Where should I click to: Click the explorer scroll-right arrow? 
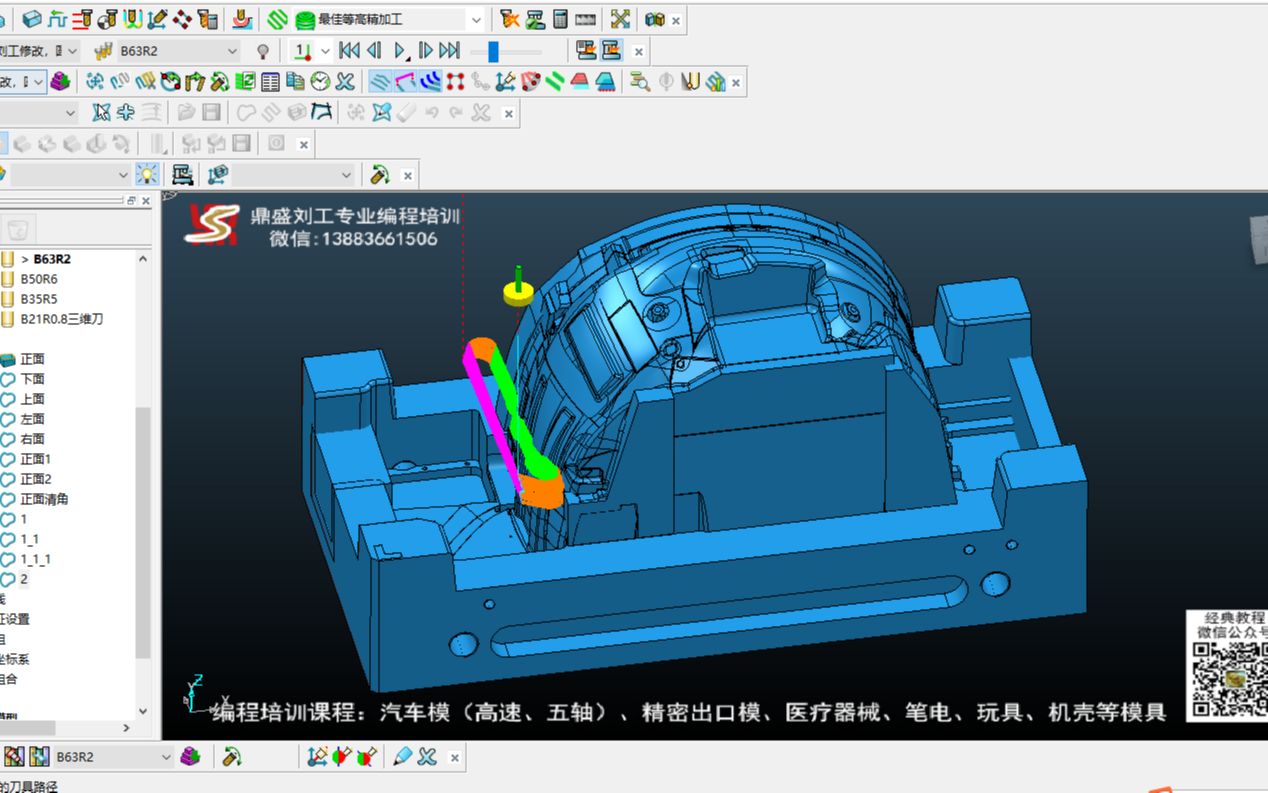tap(126, 728)
